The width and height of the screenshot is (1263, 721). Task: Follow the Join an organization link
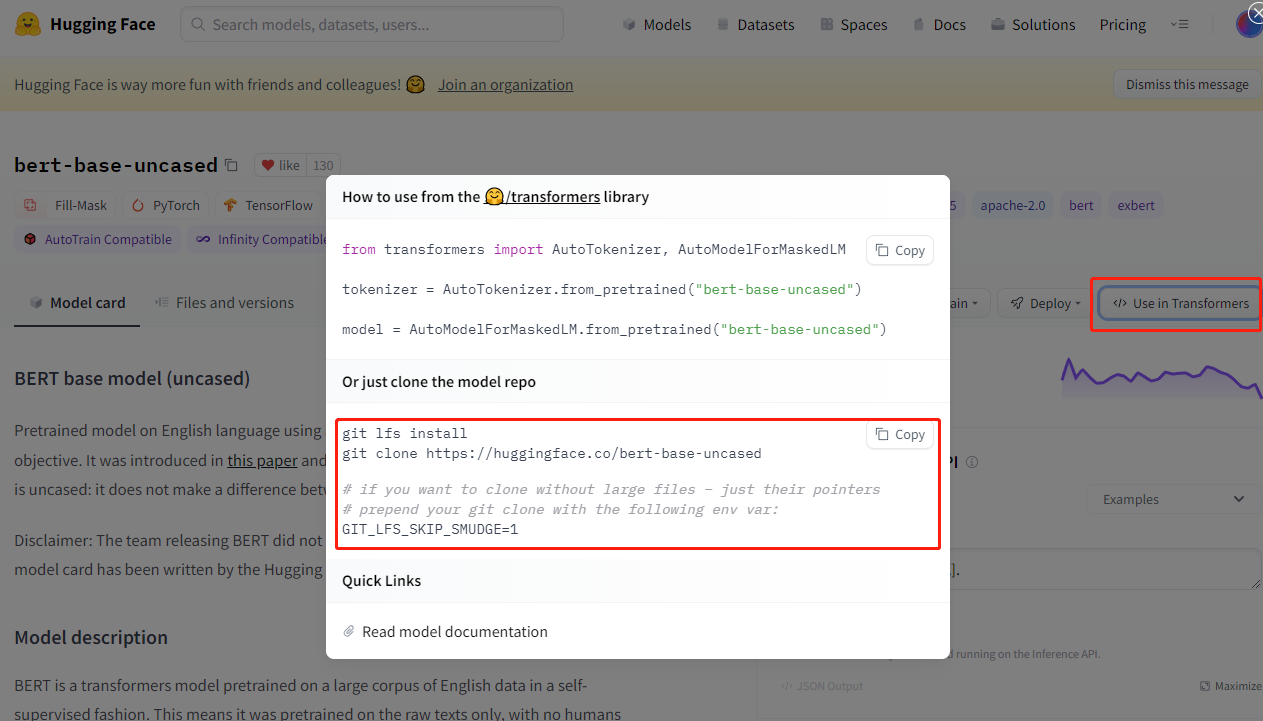[x=505, y=85]
